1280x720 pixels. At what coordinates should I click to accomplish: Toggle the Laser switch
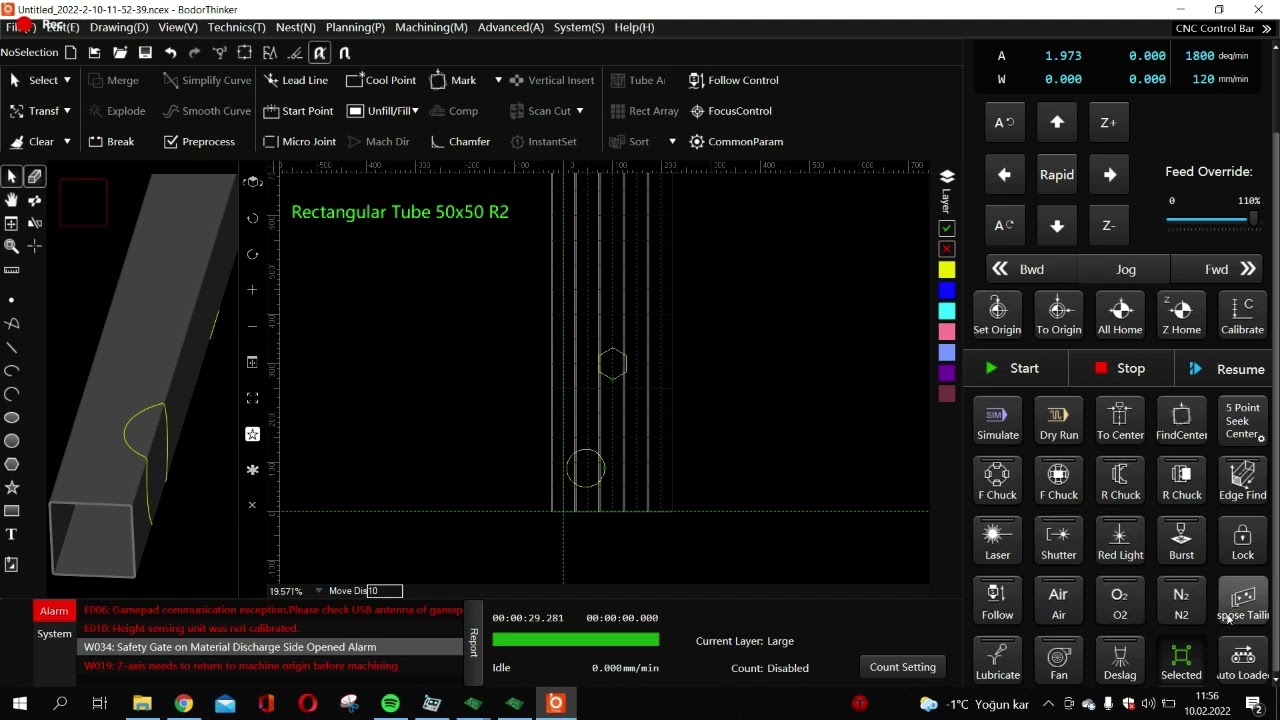997,540
